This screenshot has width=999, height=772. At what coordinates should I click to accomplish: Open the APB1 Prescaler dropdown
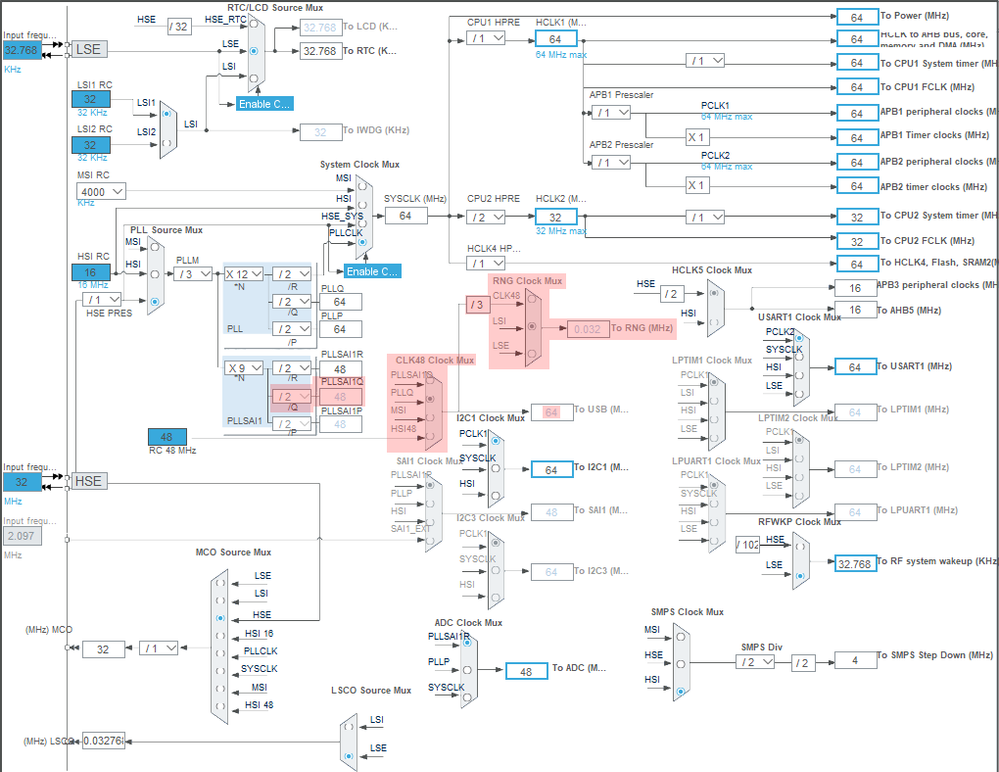click(x=610, y=113)
